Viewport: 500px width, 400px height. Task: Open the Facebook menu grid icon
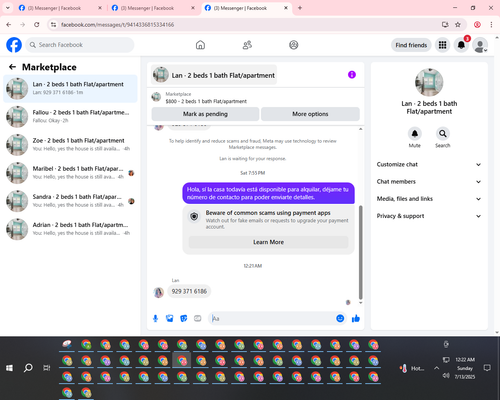pos(442,45)
